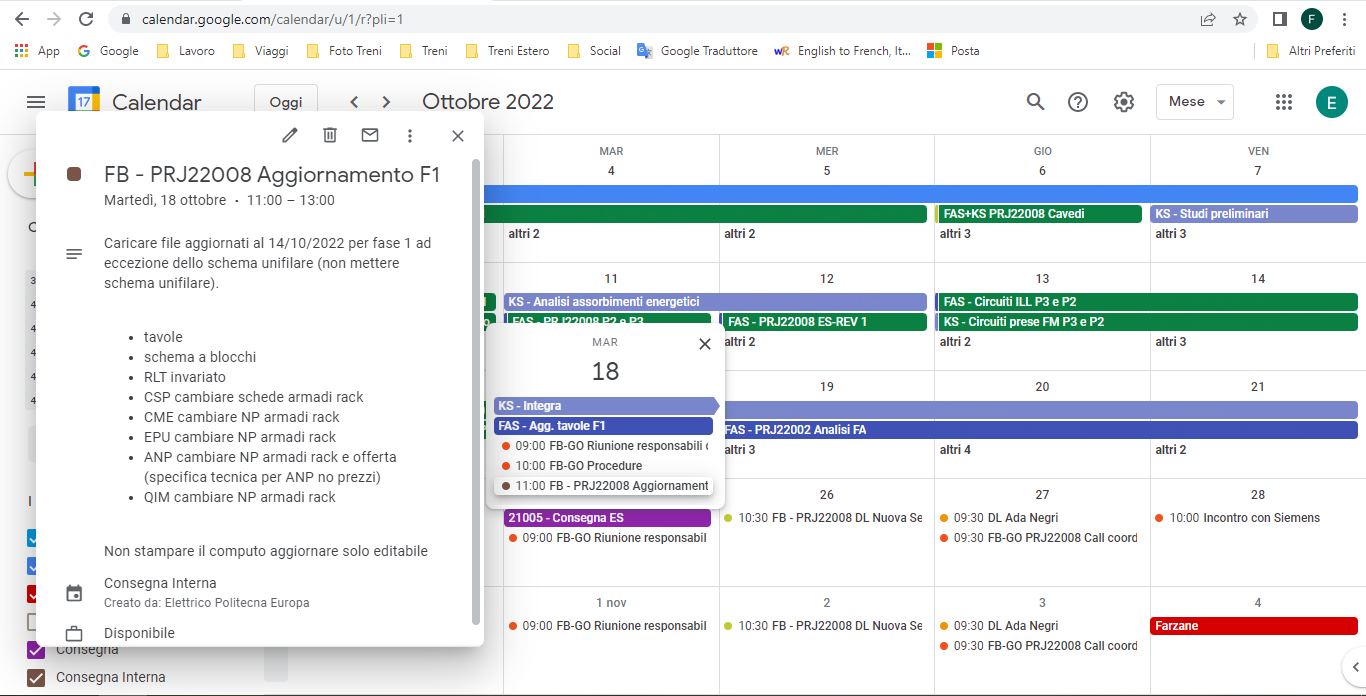This screenshot has height=696, width=1366.
Task: Toggle the Consegna Interna calendar checkbox
Action: point(36,678)
